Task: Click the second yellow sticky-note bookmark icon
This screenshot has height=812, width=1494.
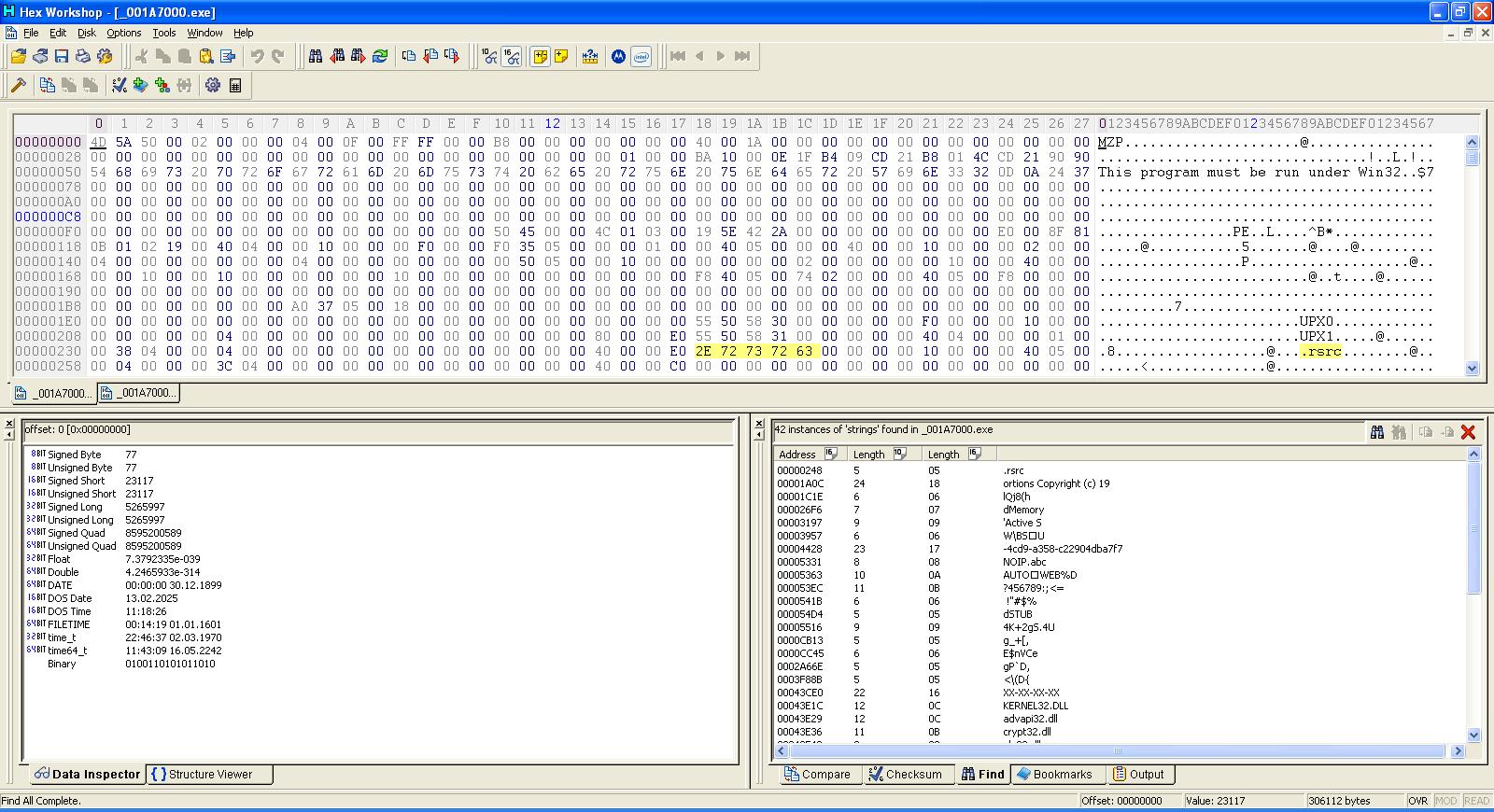Action: click(561, 56)
